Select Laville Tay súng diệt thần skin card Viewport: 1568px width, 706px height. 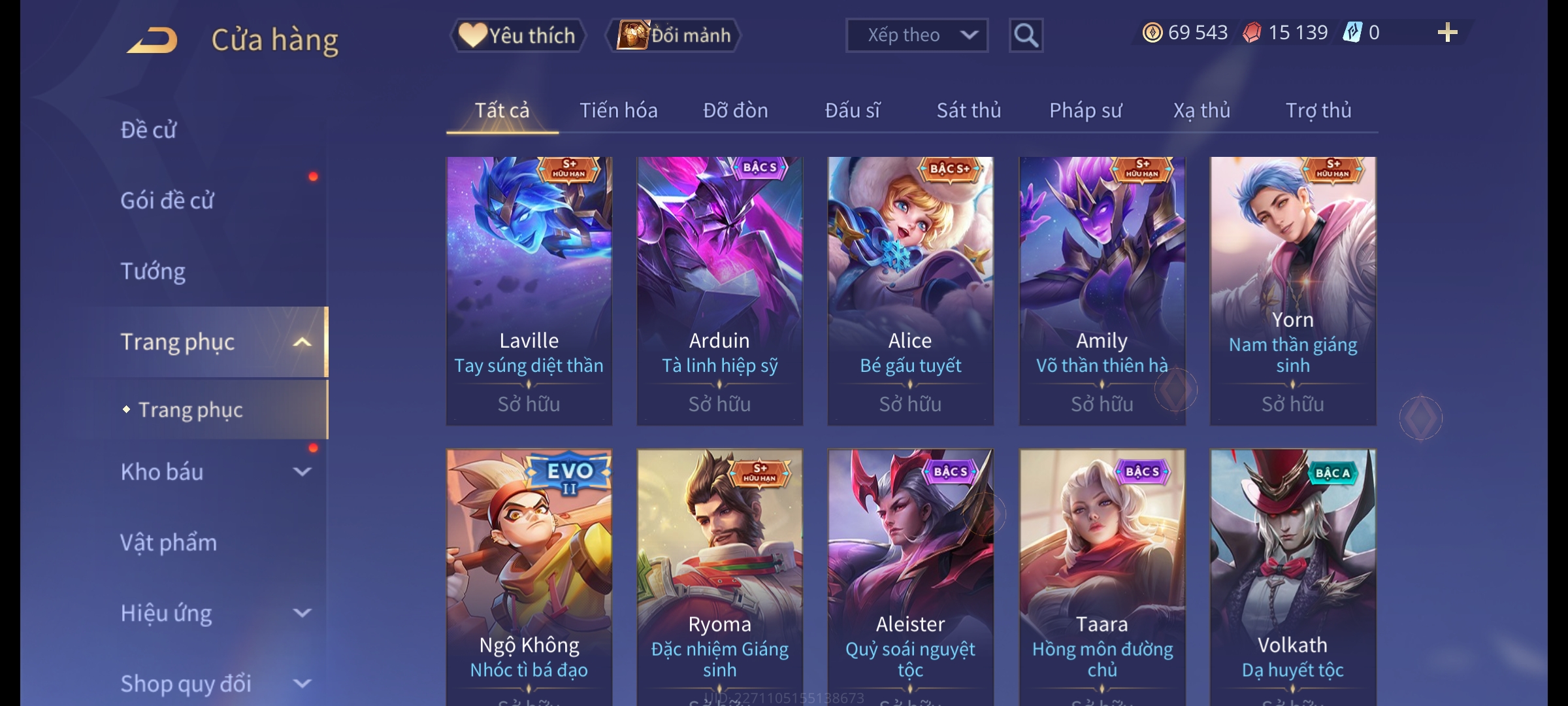click(529, 291)
